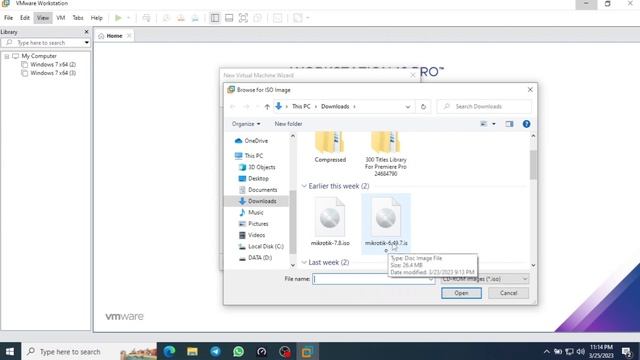This screenshot has height=360, width=640.
Task: Click the New folder button
Action: pyautogui.click(x=289, y=124)
